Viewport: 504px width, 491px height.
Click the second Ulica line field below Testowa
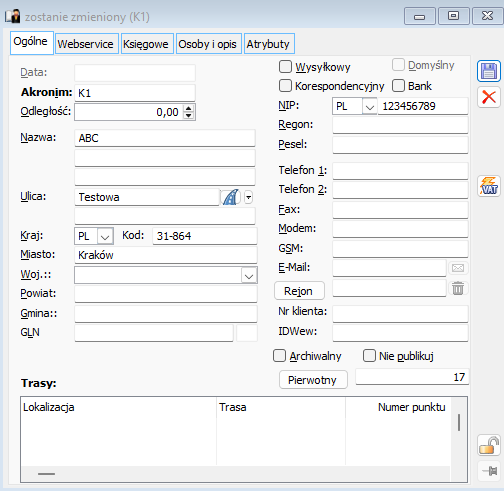click(x=165, y=216)
